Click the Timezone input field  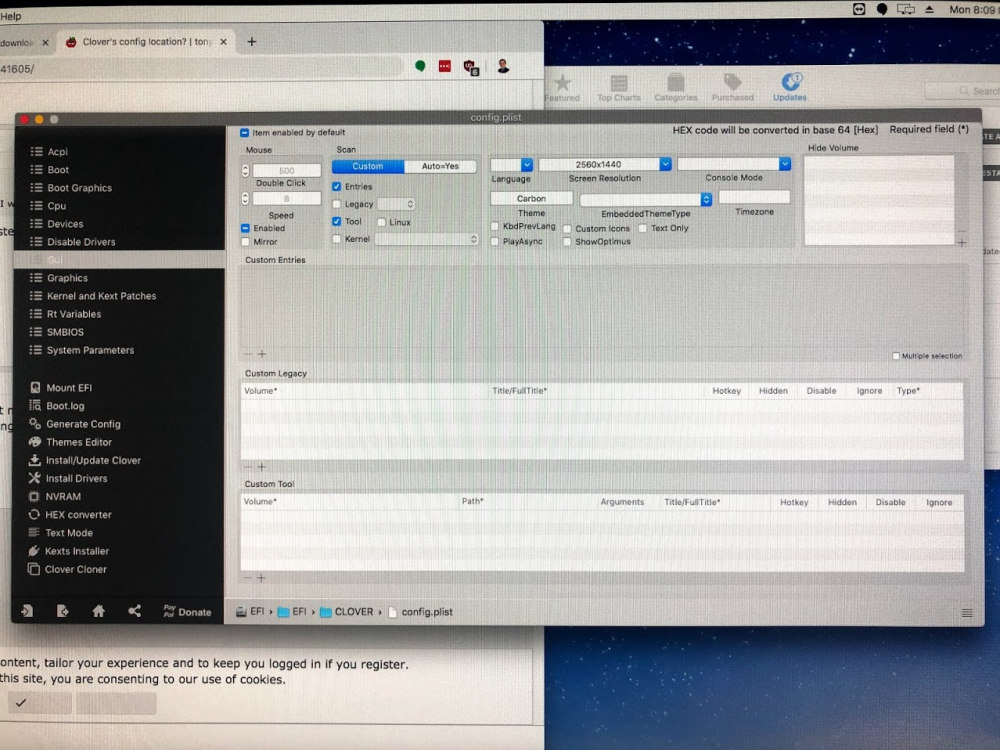[x=754, y=197]
